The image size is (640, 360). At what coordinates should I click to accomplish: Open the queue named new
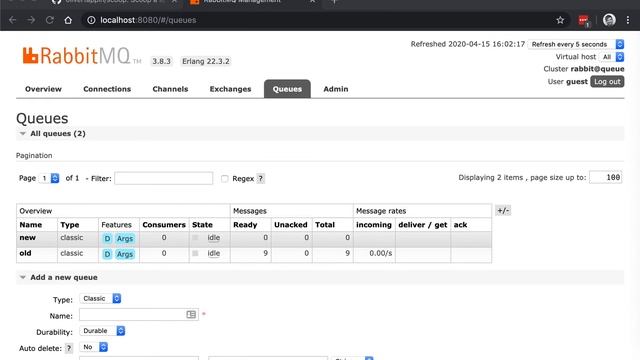(x=27, y=238)
